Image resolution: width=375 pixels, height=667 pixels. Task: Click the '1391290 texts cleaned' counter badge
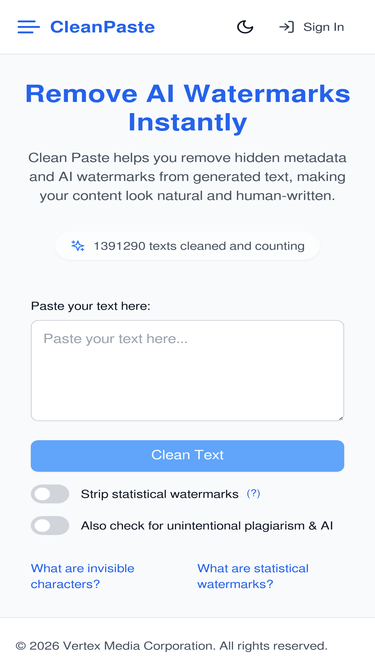(x=188, y=246)
